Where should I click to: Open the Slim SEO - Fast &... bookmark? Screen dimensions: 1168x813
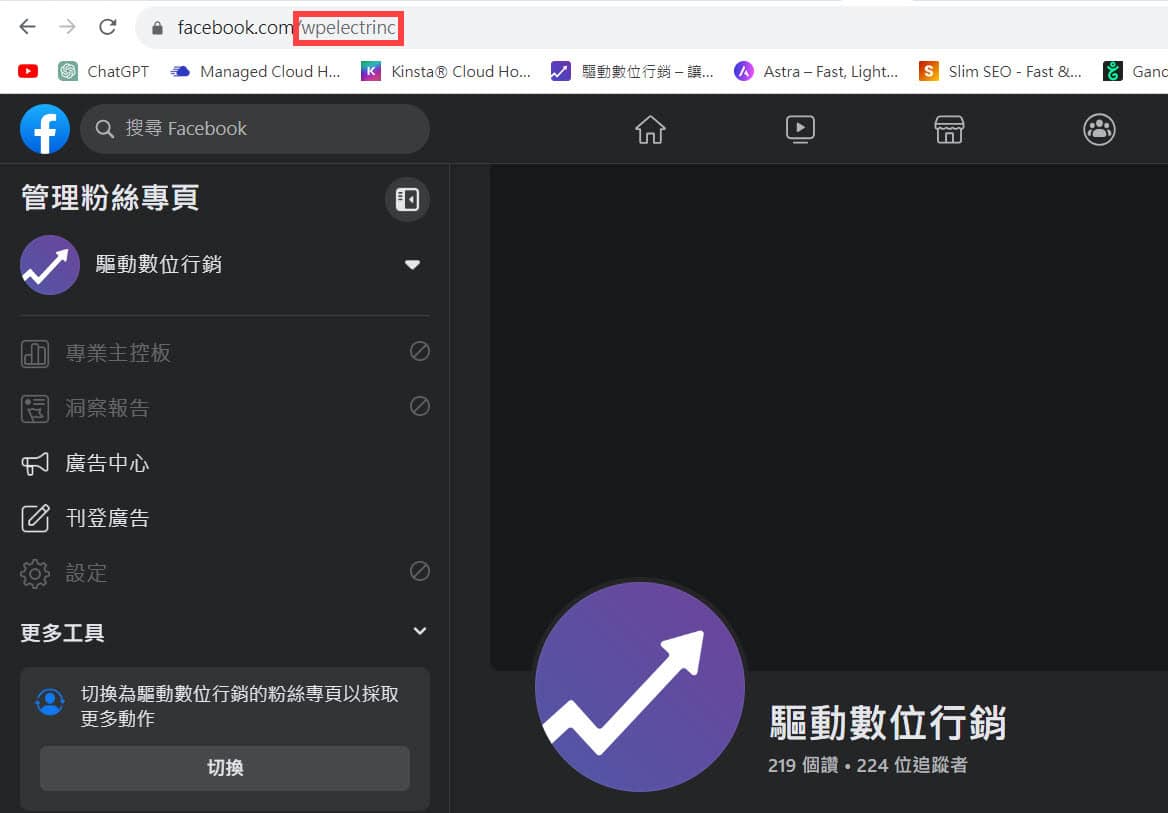[1000, 72]
